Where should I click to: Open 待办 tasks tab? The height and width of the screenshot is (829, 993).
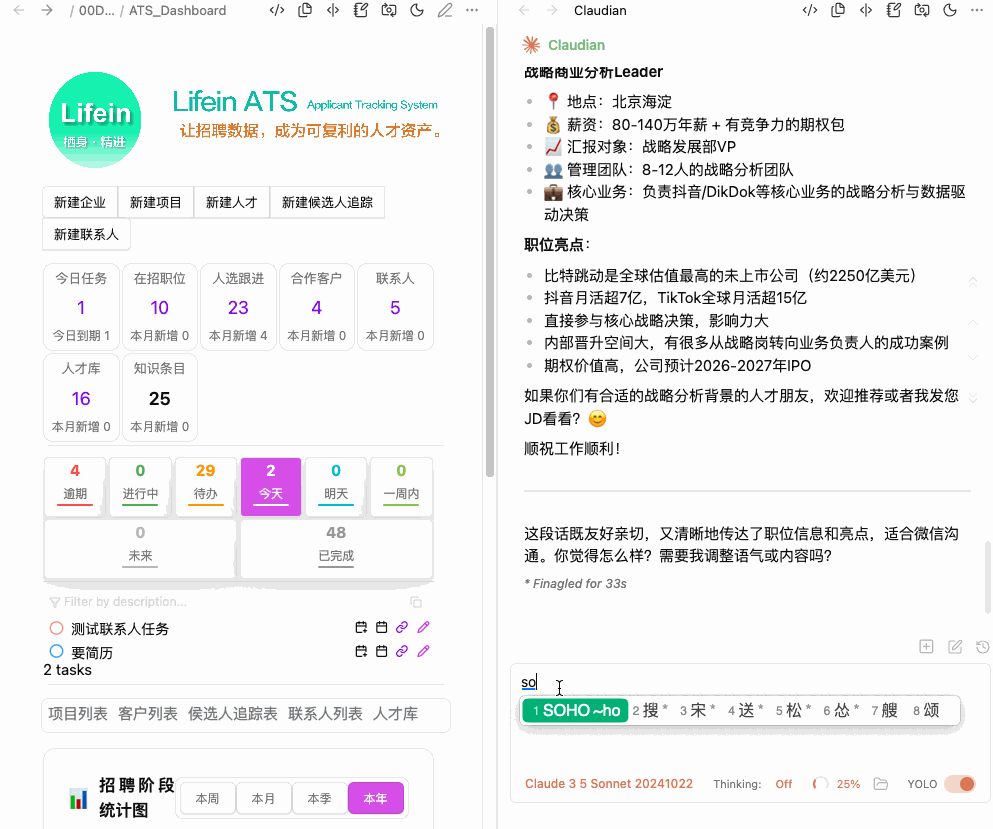point(205,486)
